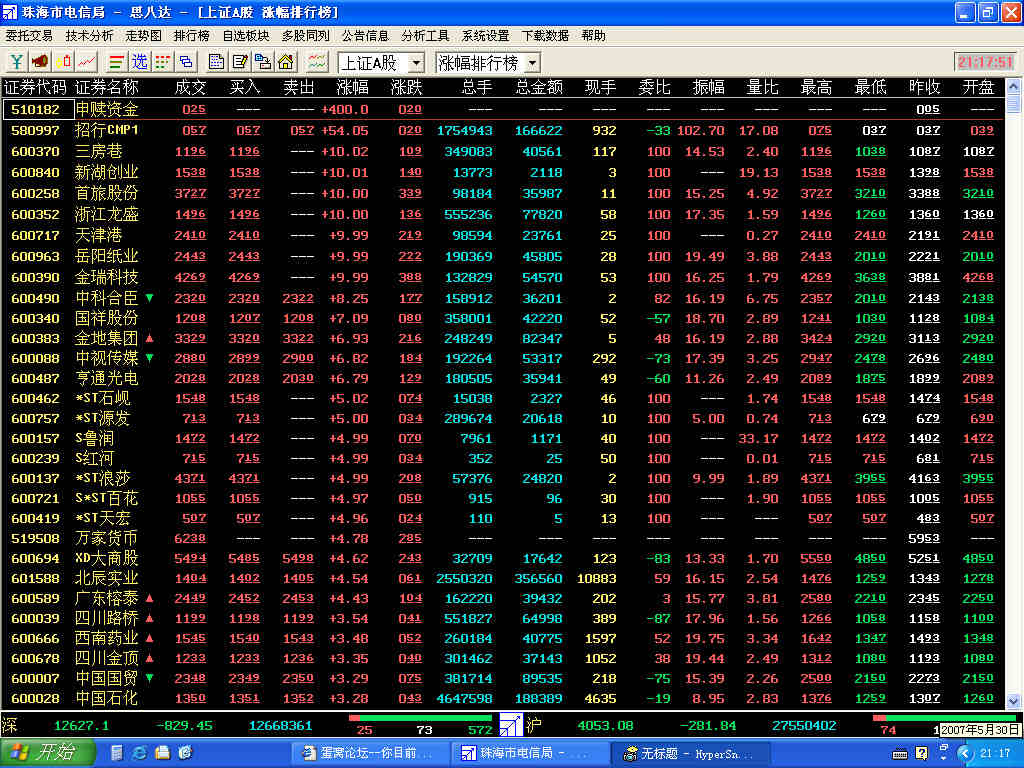Image resolution: width=1024 pixels, height=768 pixels.
Task: Open the 多股同列 menu
Action: pyautogui.click(x=306, y=35)
